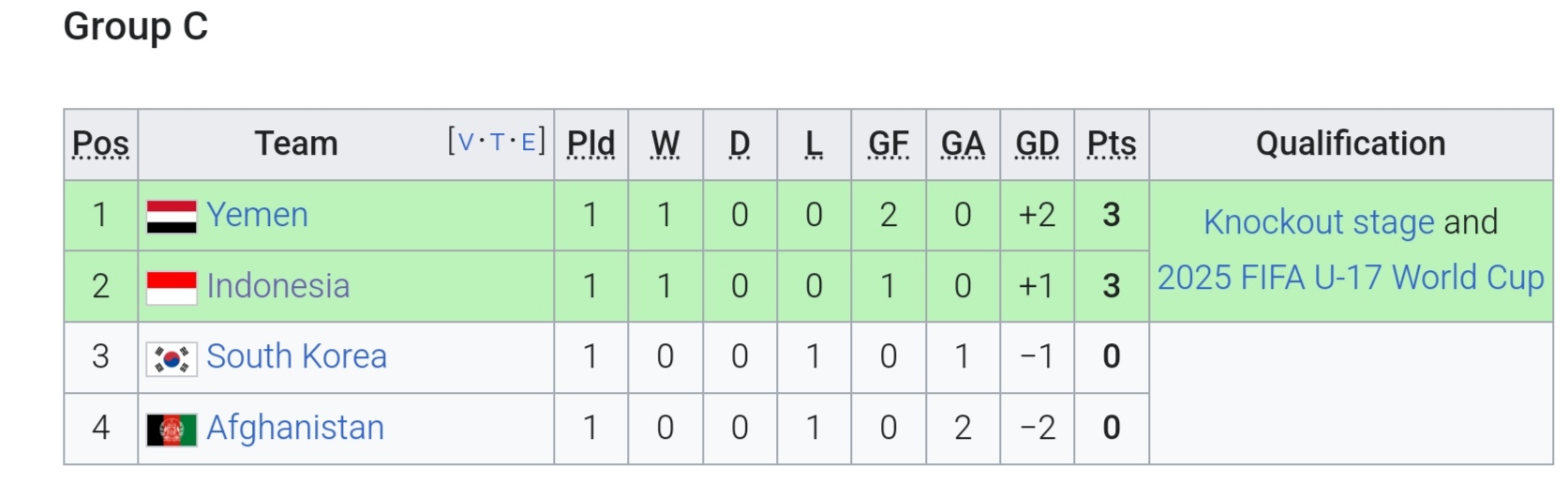Open the Afghanistan team link

(295, 428)
